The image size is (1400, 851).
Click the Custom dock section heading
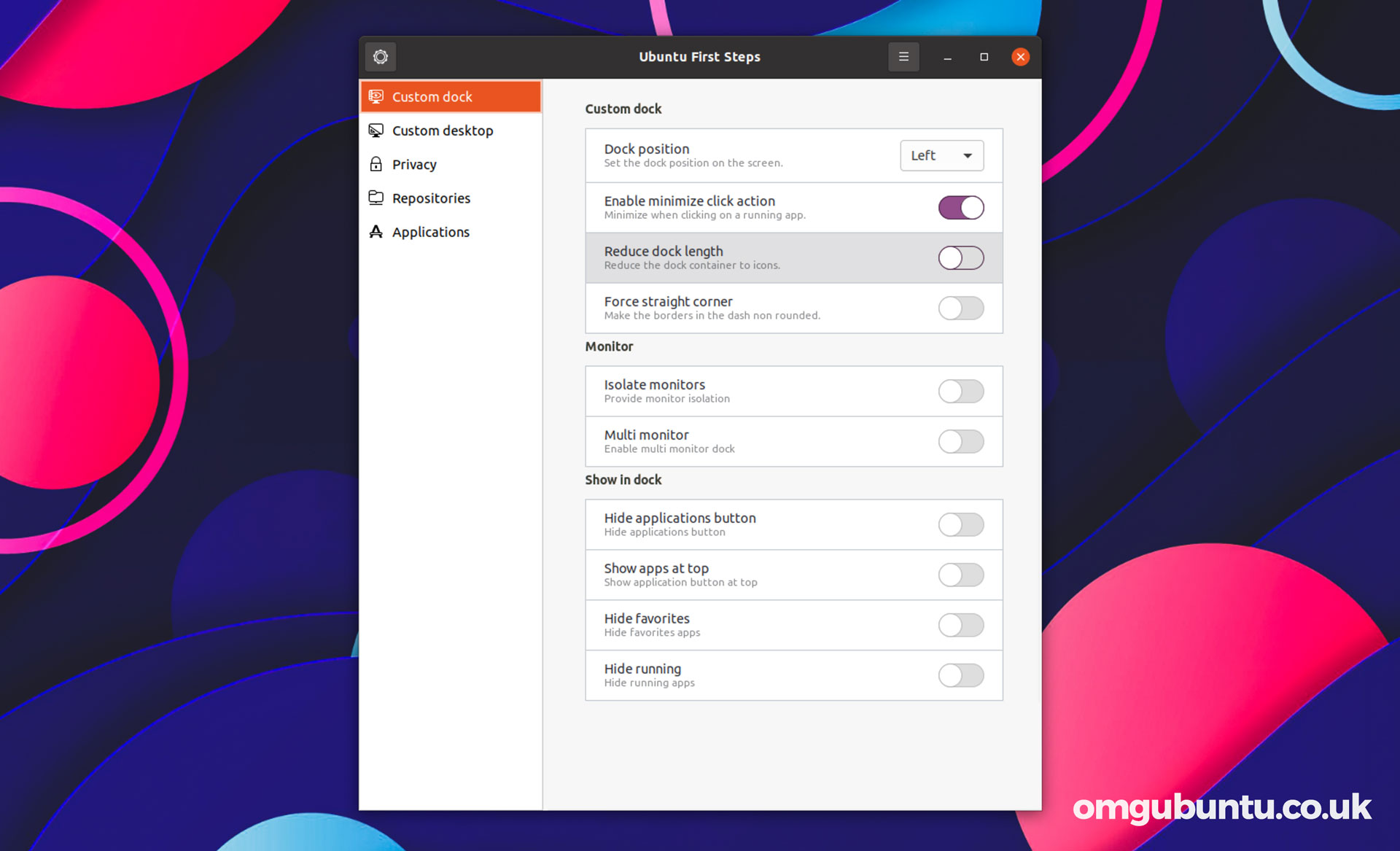click(x=623, y=109)
